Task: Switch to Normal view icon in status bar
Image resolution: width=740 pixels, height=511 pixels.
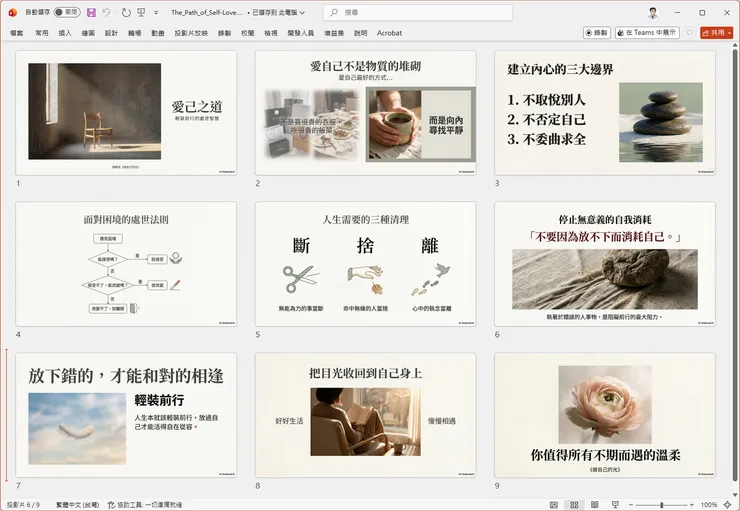Action: coord(554,505)
